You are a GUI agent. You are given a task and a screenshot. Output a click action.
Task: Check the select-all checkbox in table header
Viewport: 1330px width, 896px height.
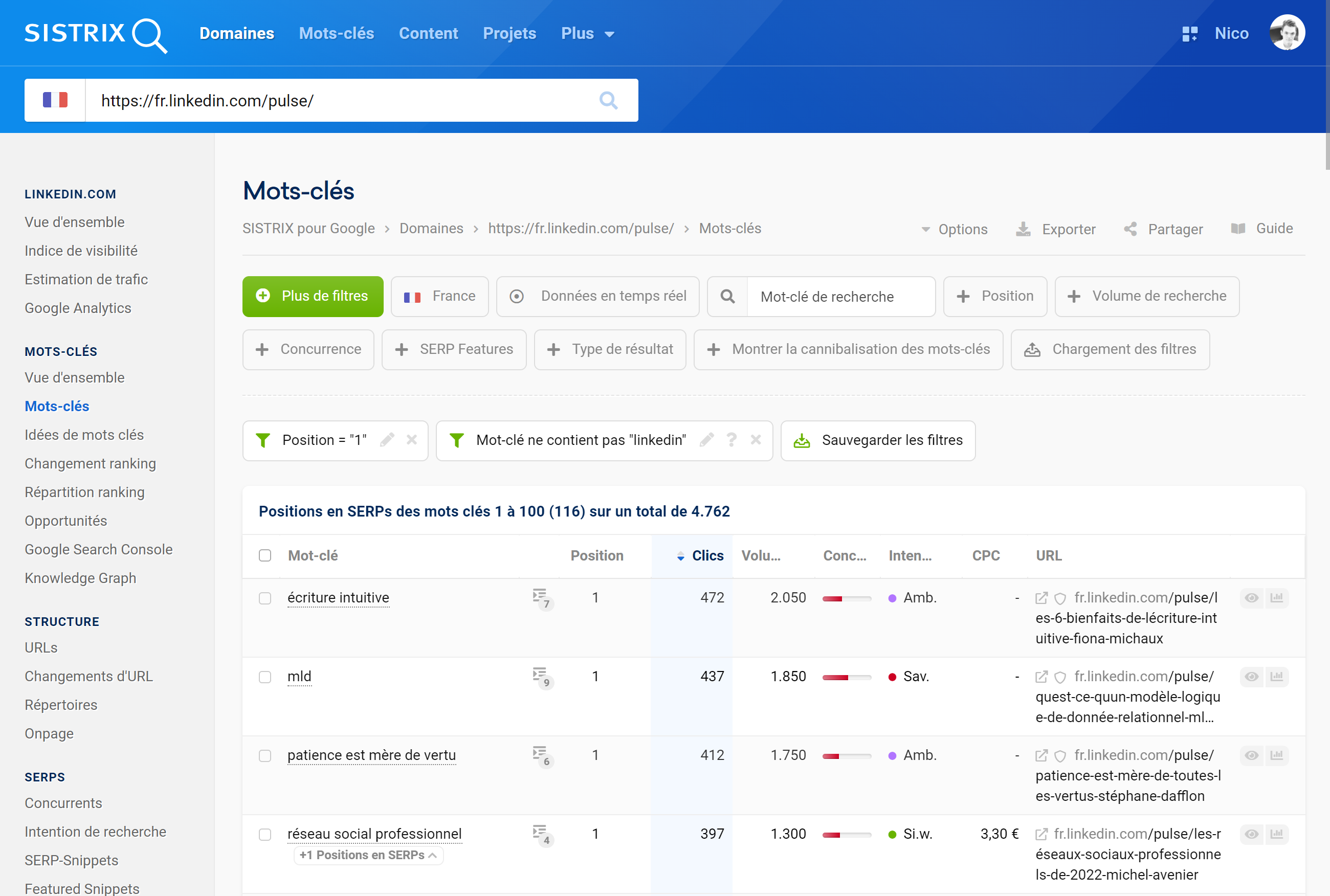click(264, 555)
